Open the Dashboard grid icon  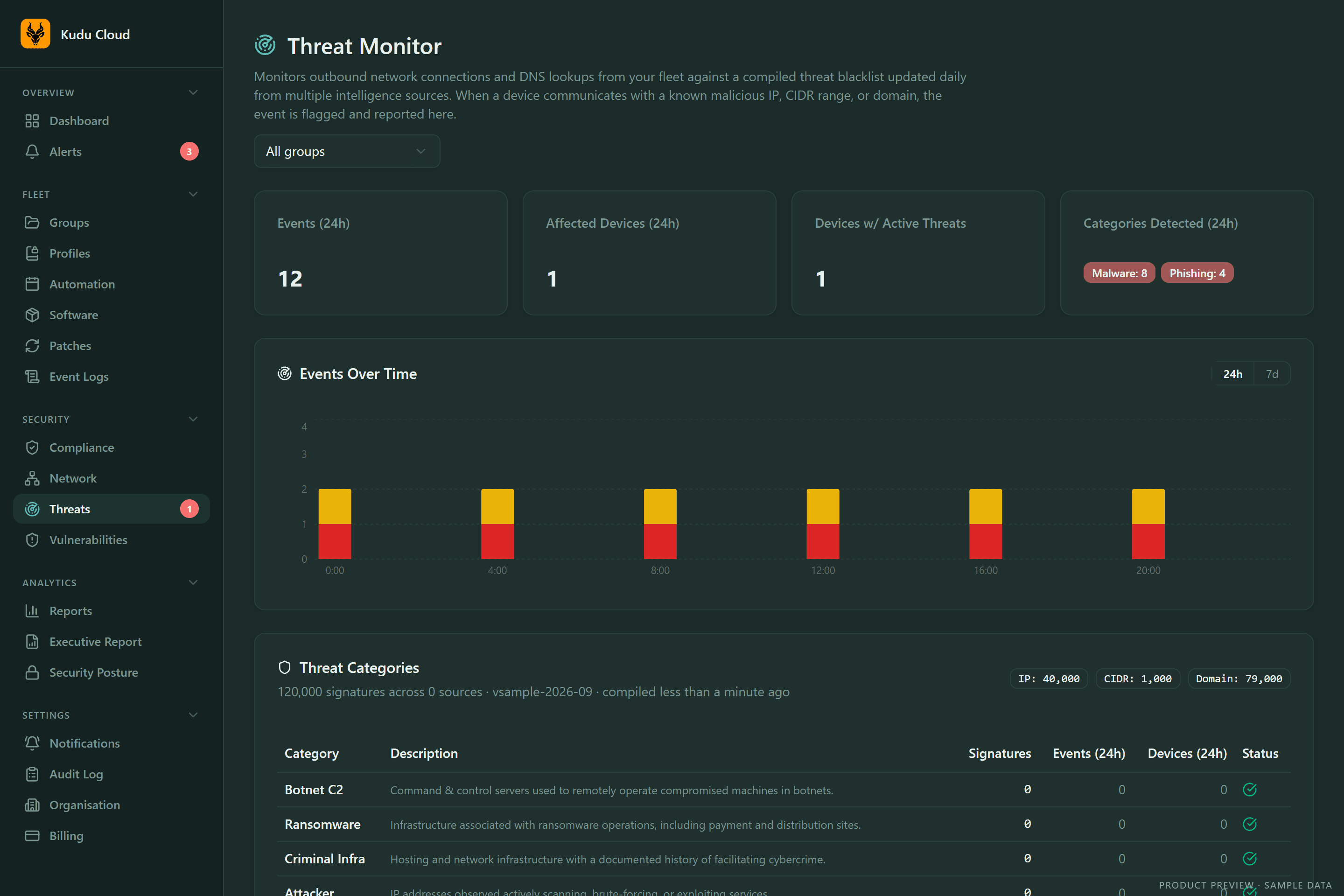pyautogui.click(x=32, y=120)
